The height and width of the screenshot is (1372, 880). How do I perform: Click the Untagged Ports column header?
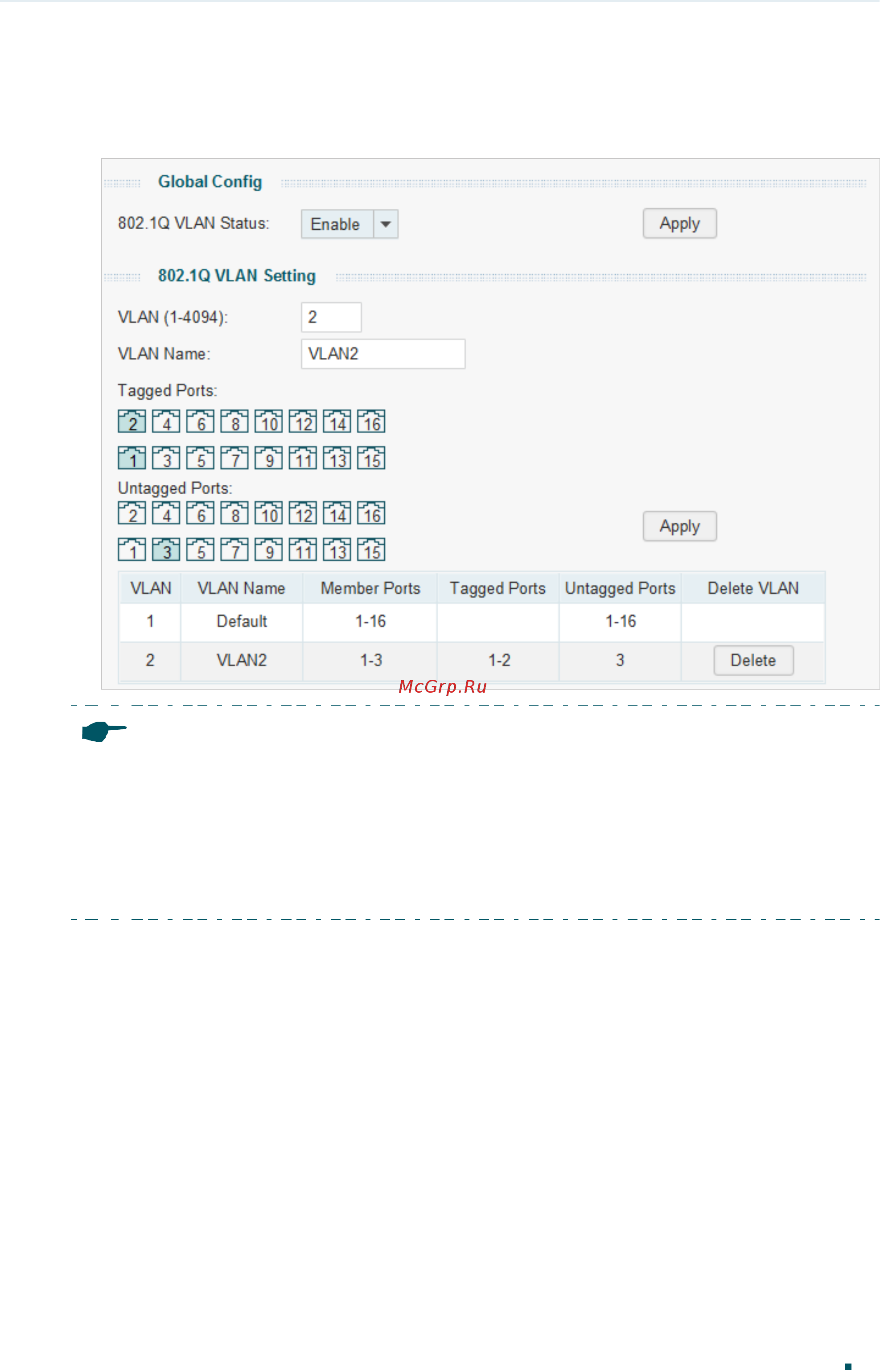[x=620, y=588]
